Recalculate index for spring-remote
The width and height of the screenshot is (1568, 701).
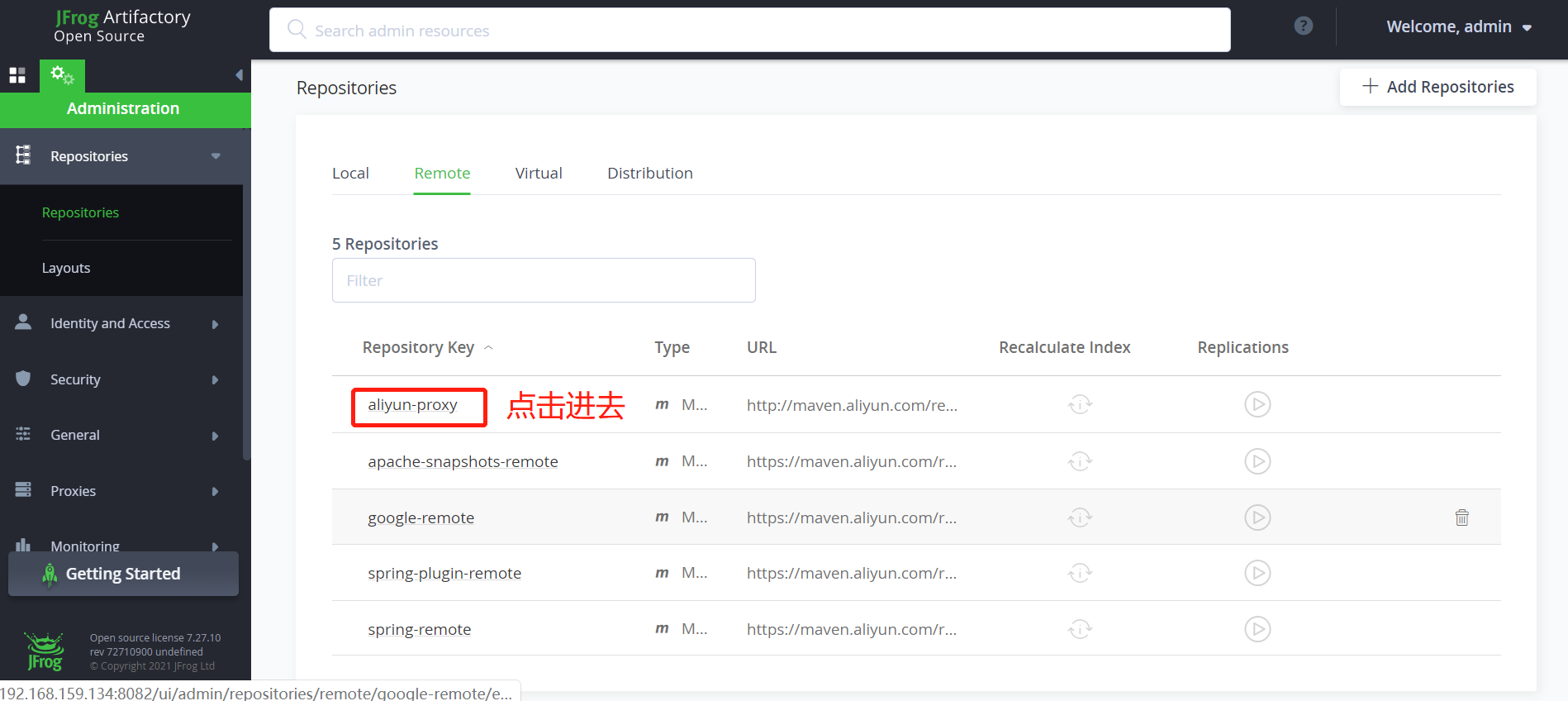[x=1080, y=629]
